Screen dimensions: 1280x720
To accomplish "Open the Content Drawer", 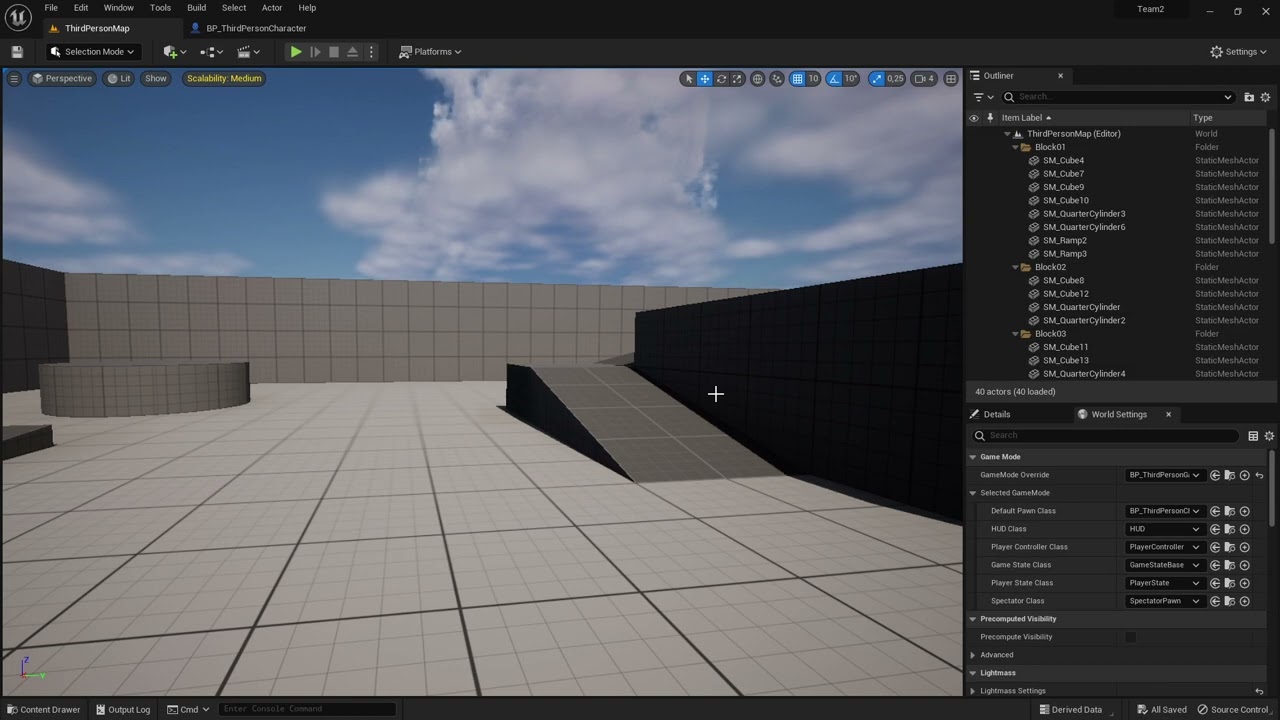I will point(44,710).
